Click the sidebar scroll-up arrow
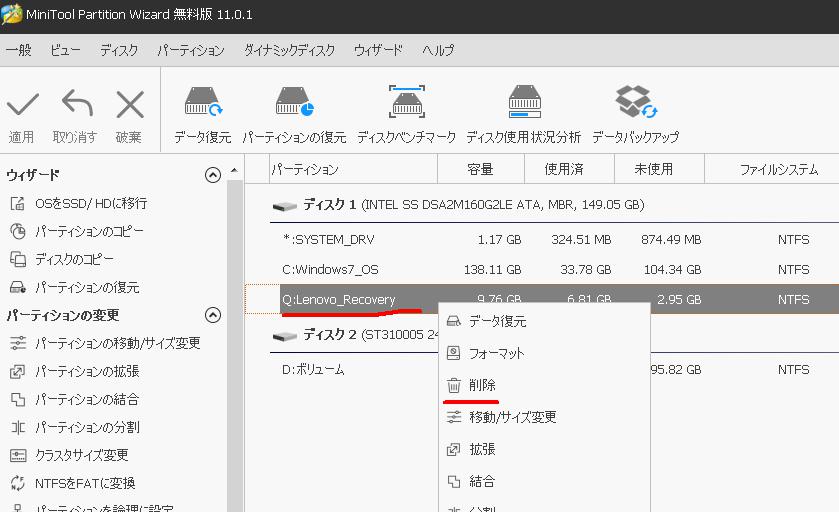This screenshot has height=512, width=839. click(234, 170)
